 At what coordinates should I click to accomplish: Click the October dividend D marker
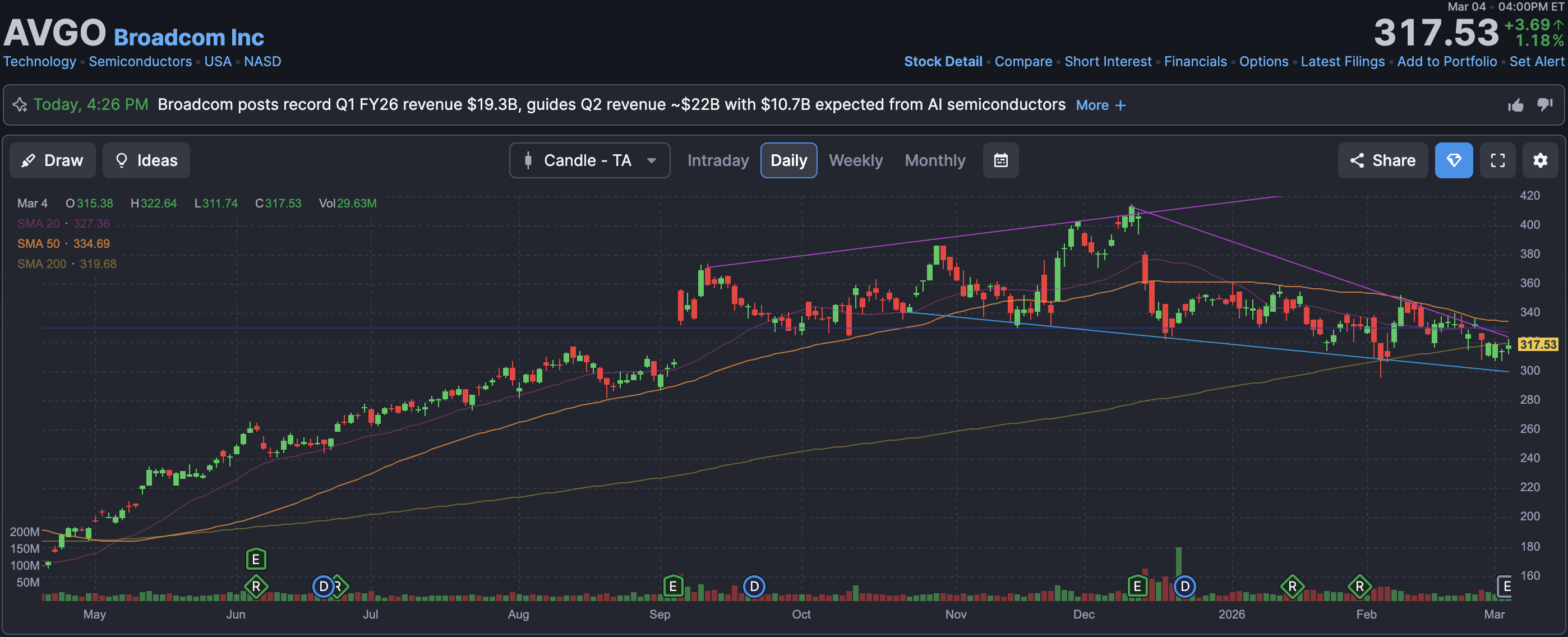coord(754,587)
